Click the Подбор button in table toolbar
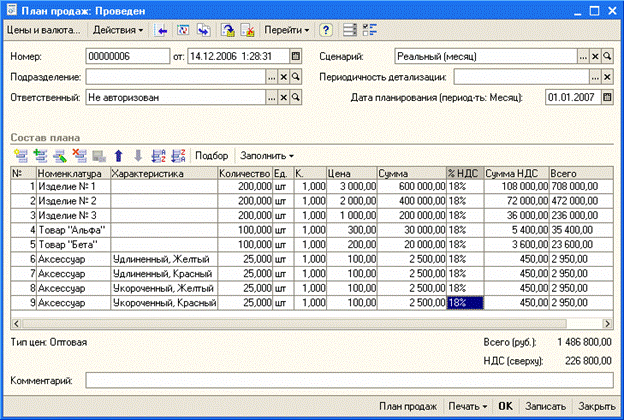Viewport: 624px width, 420px height. pos(211,156)
